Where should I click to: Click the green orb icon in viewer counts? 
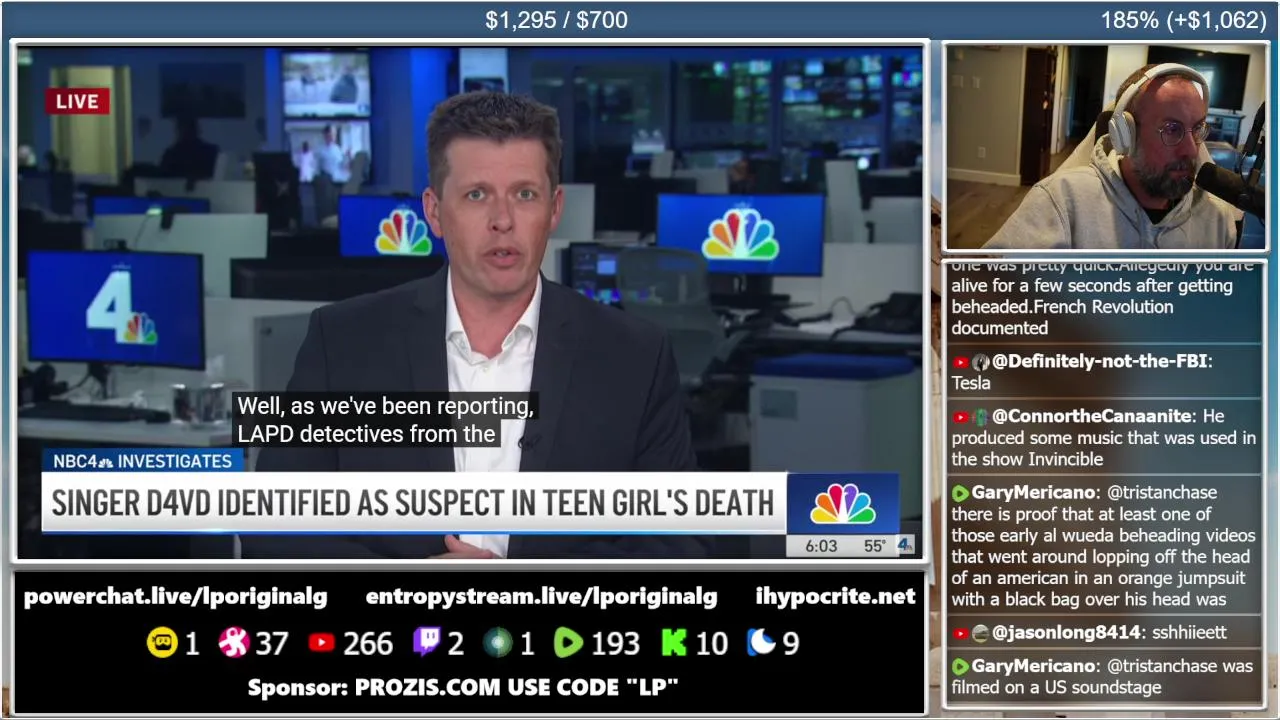[x=497, y=643]
